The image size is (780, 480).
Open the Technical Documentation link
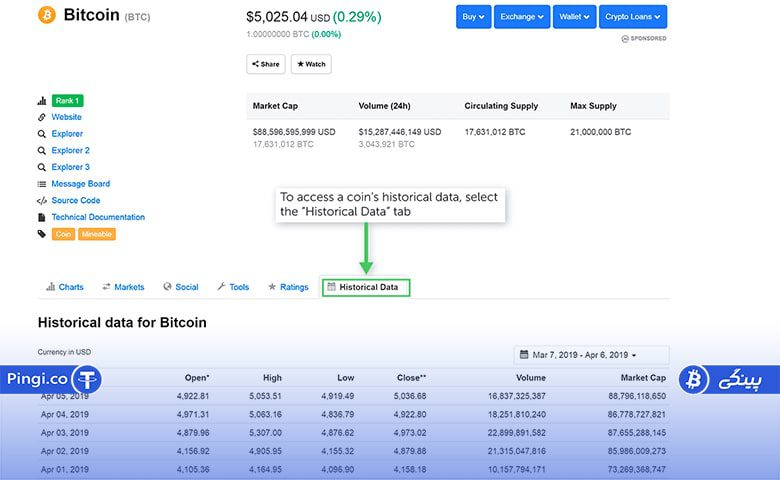point(98,217)
